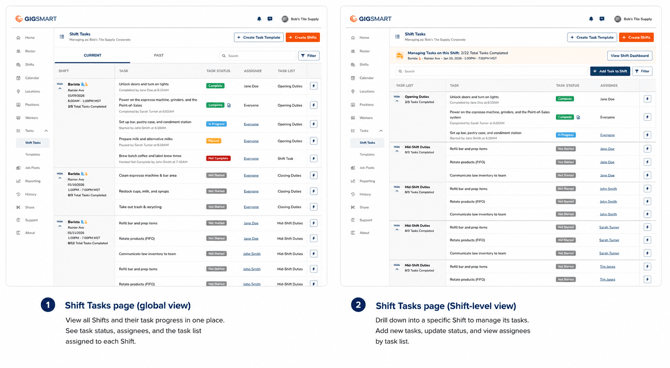Open Roster in the global view sidebar
The width and height of the screenshot is (670, 368).
(x=26, y=51)
